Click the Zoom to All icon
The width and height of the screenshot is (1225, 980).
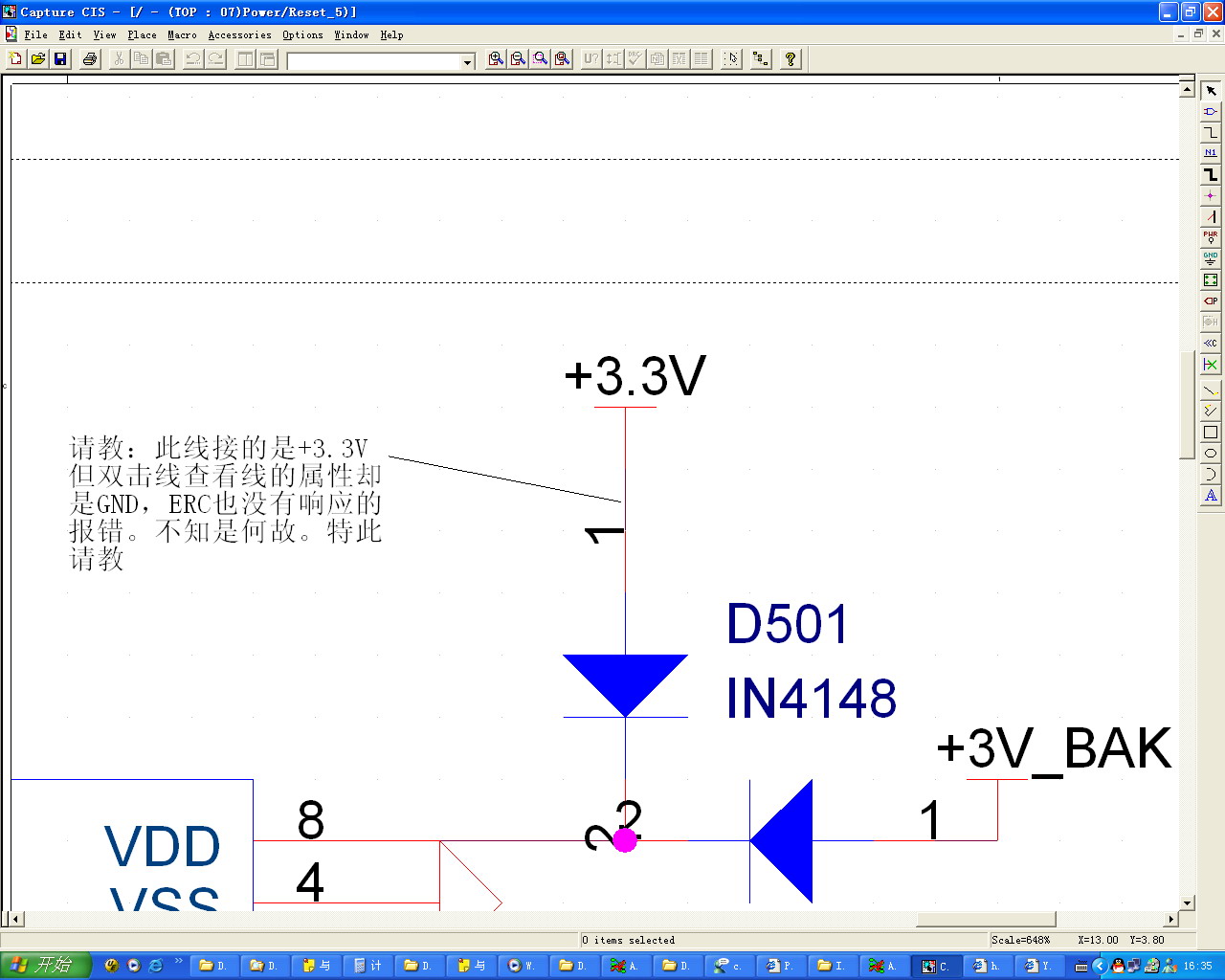coord(563,59)
